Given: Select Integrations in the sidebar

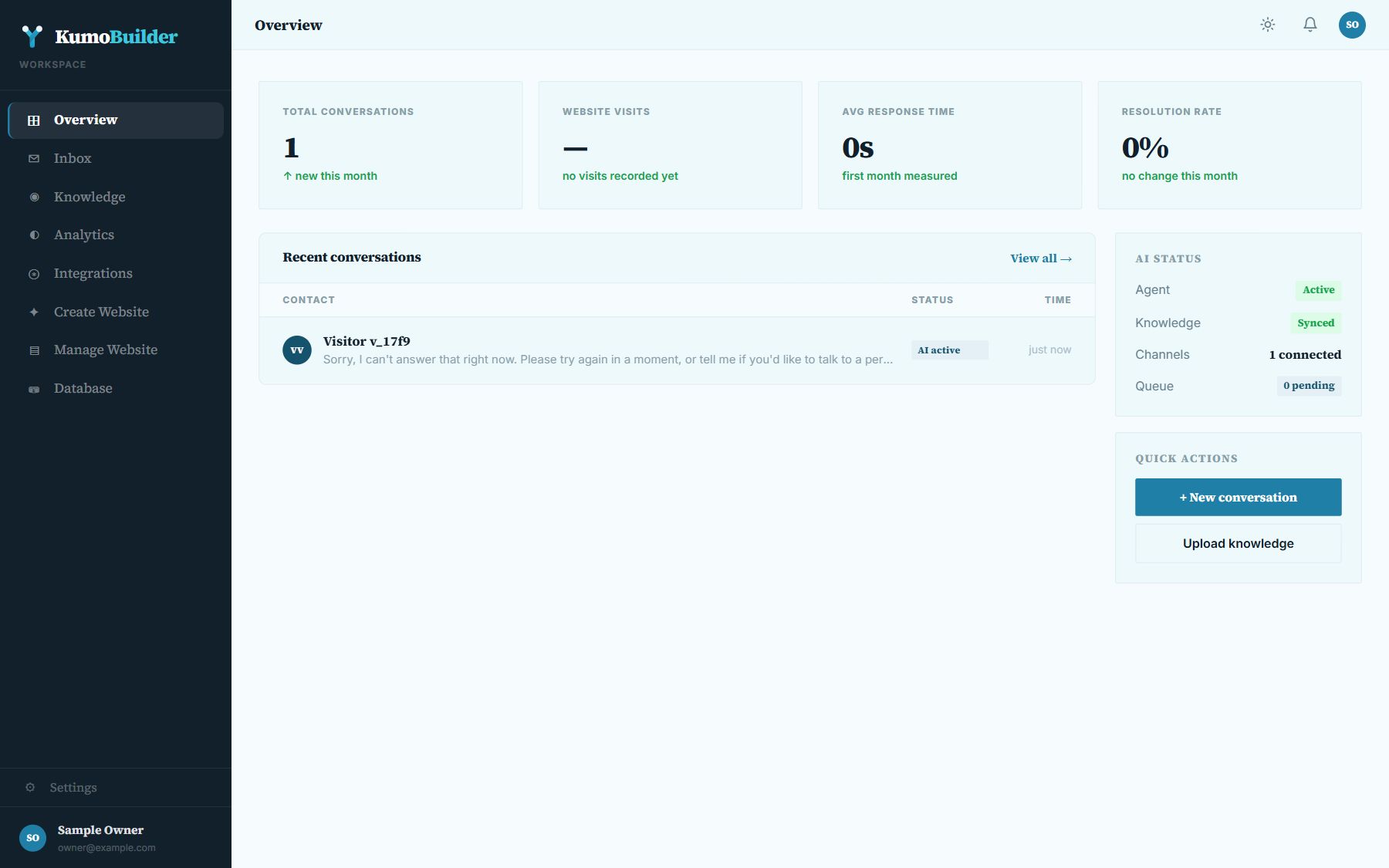Looking at the screenshot, I should tap(116, 273).
